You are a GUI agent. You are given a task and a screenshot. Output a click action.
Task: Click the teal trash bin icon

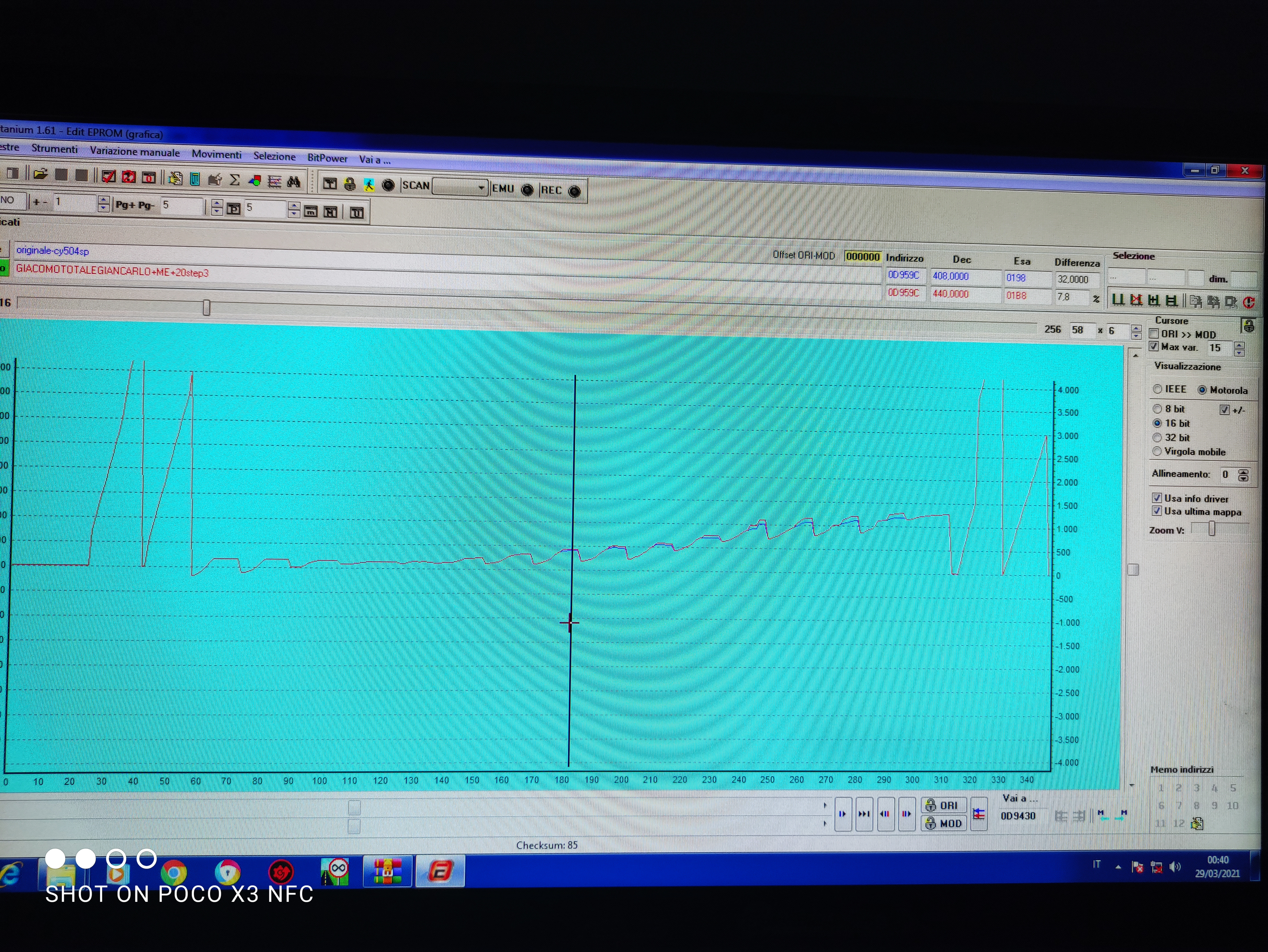[x=195, y=179]
